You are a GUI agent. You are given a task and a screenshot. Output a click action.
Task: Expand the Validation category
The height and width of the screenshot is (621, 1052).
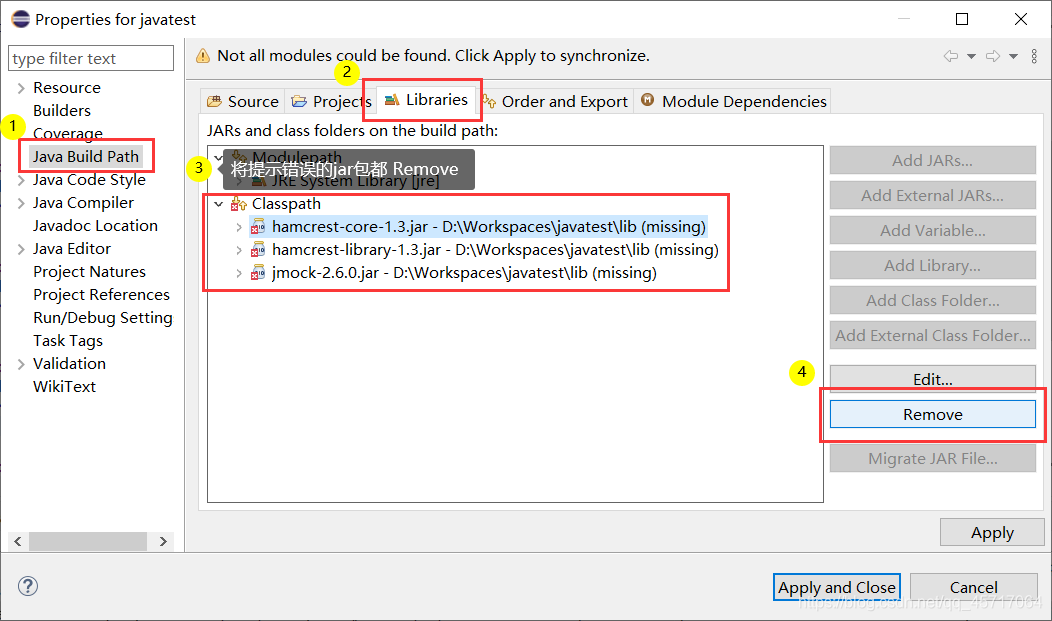pos(21,364)
